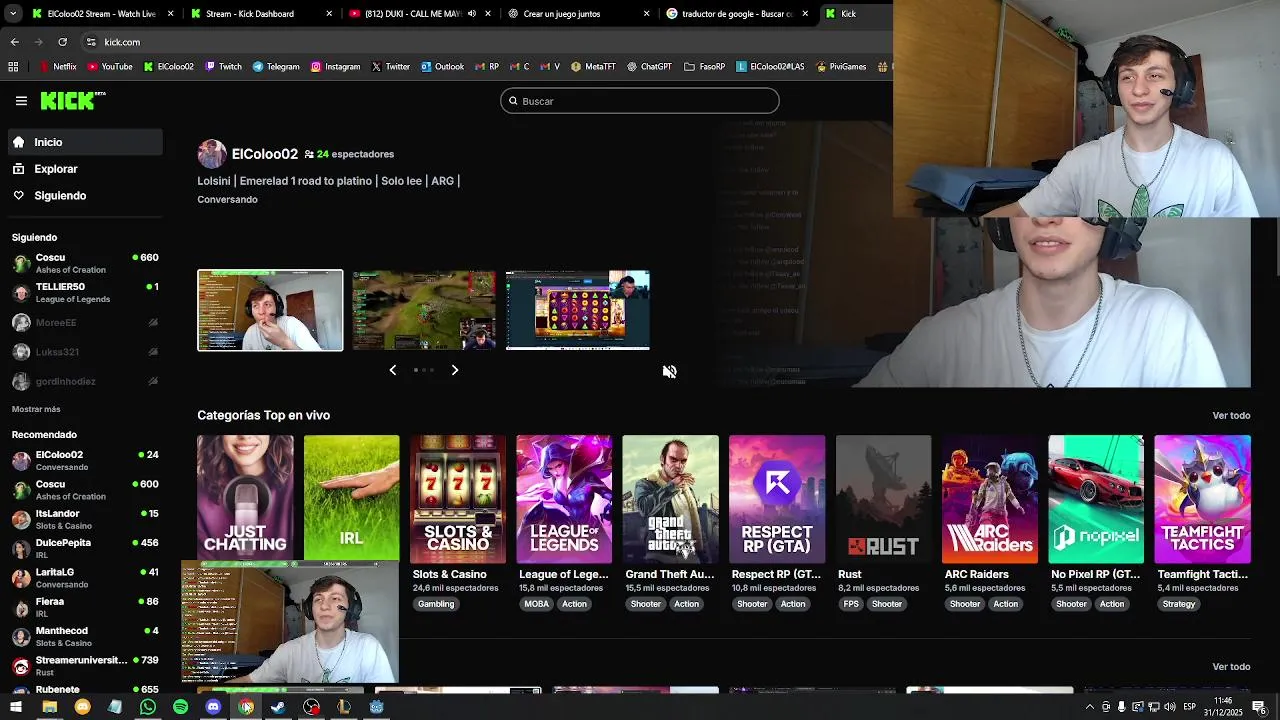The width and height of the screenshot is (1280, 720).
Task: Select the first featured stream thumbnail
Action: 270,310
